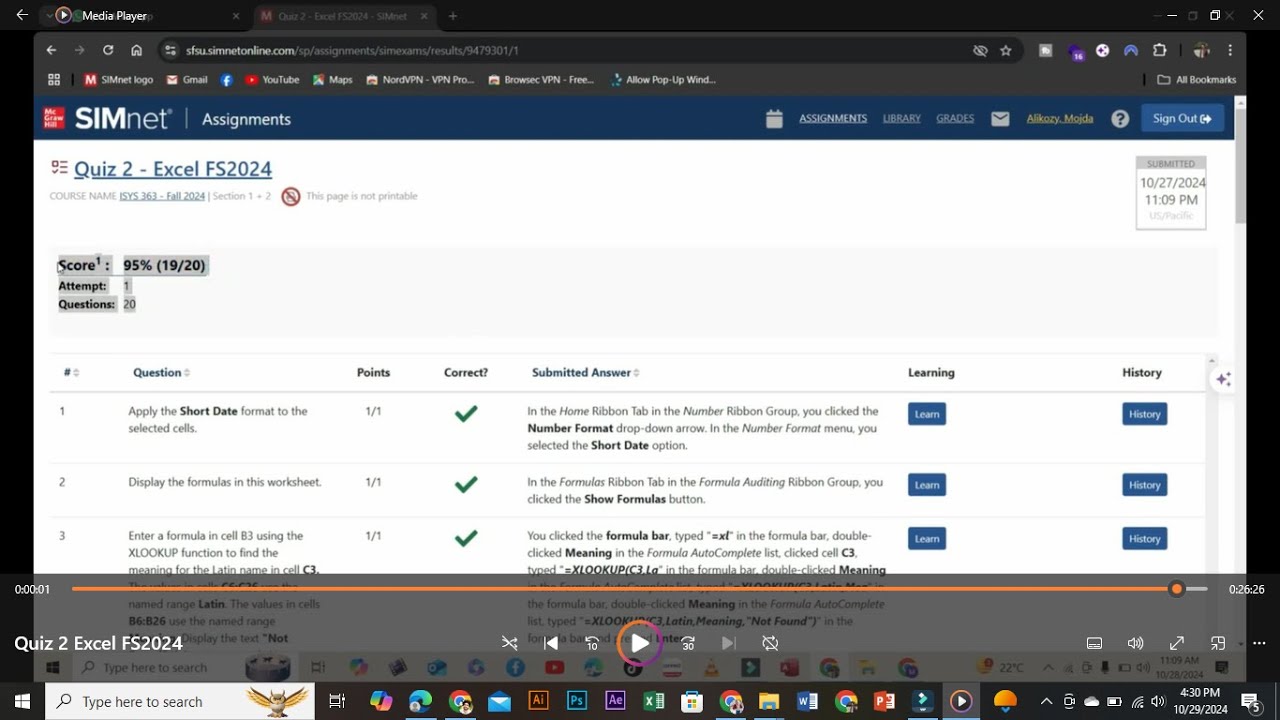Go to previous track in Media Player
This screenshot has height=720, width=1280.
coord(551,643)
